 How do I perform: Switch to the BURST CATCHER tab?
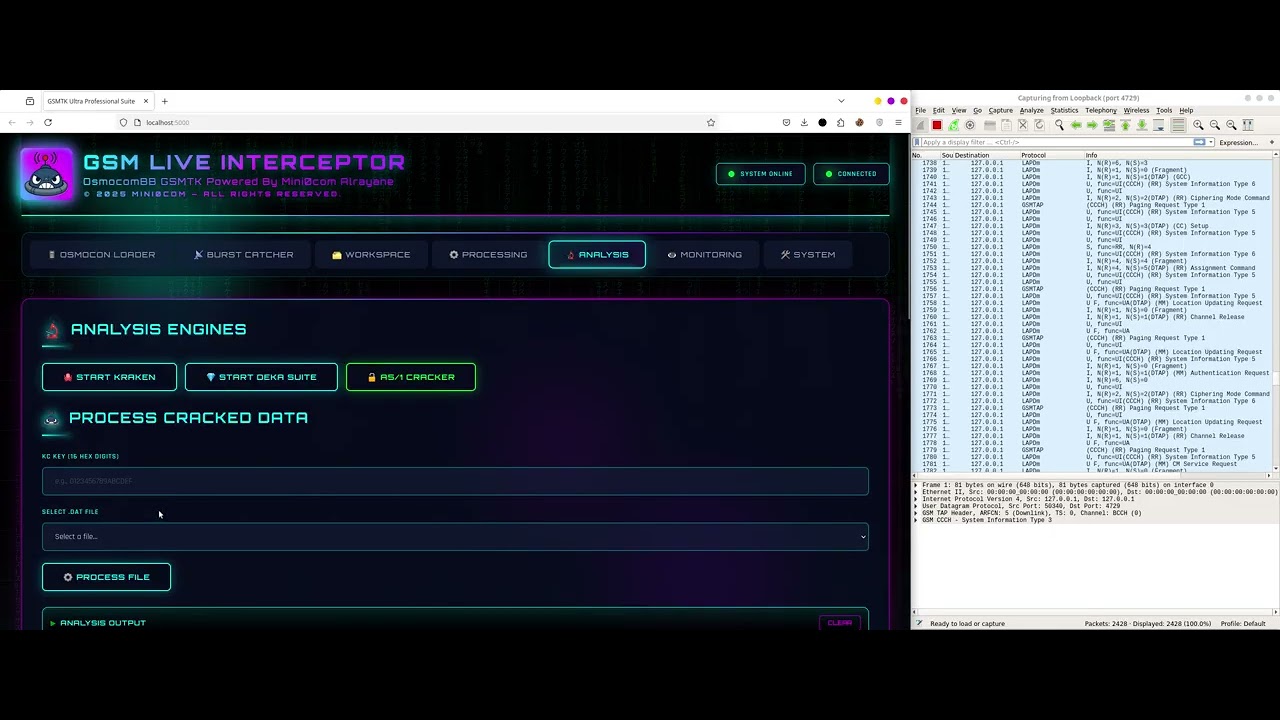point(244,254)
